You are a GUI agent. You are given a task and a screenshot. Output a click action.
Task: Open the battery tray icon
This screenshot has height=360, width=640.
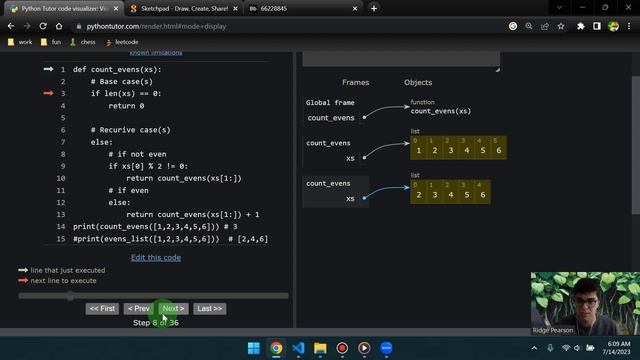click(590, 348)
